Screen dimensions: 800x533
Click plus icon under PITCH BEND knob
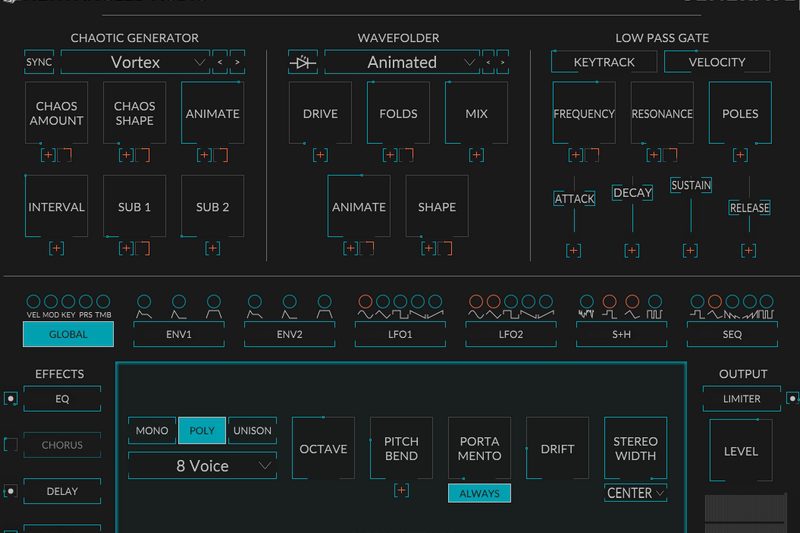click(x=402, y=491)
